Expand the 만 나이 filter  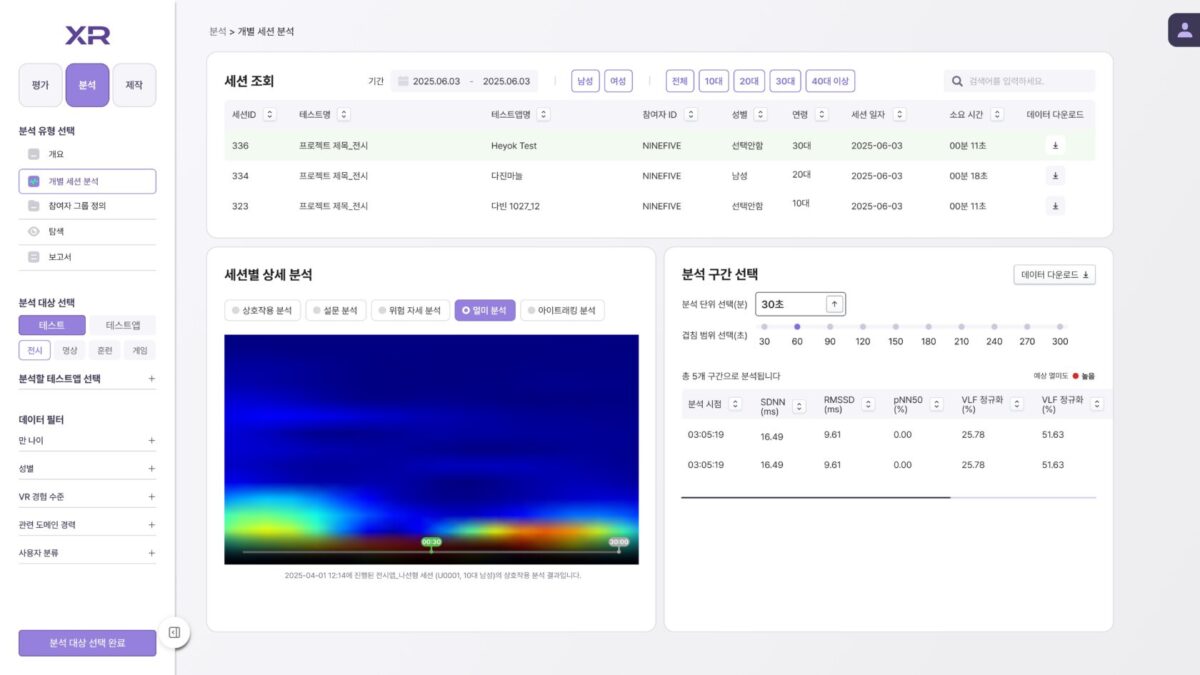151,440
